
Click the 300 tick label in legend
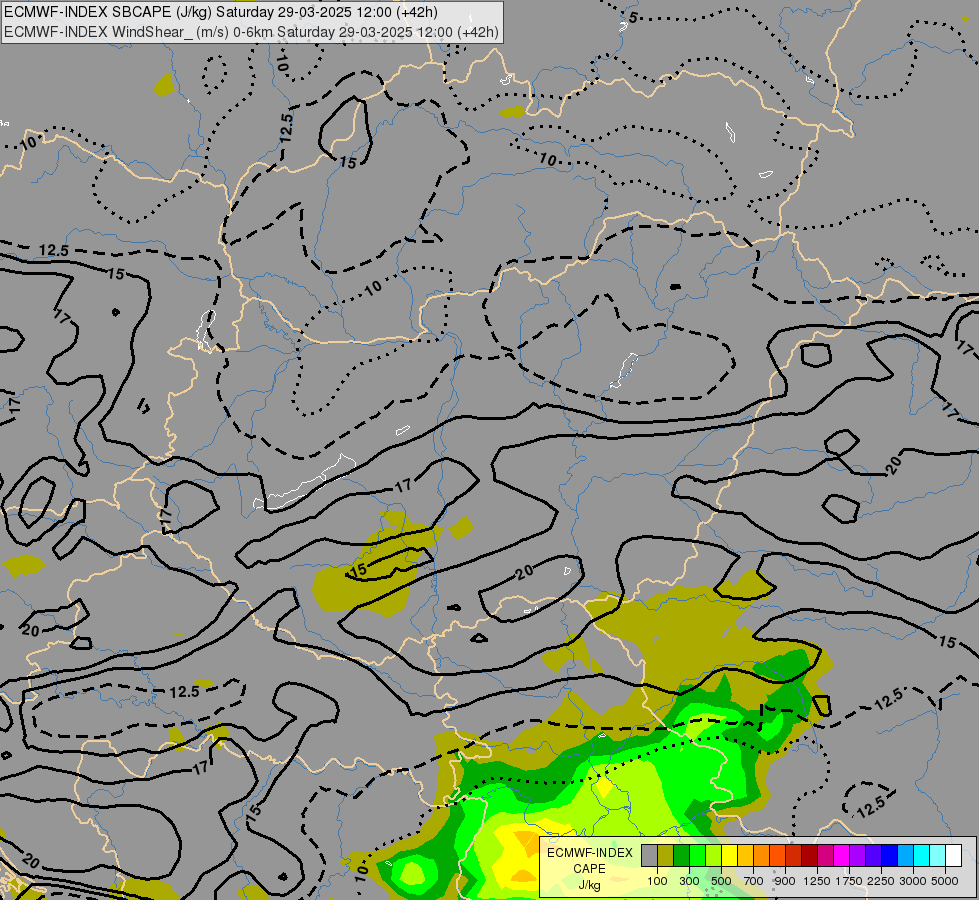point(689,881)
